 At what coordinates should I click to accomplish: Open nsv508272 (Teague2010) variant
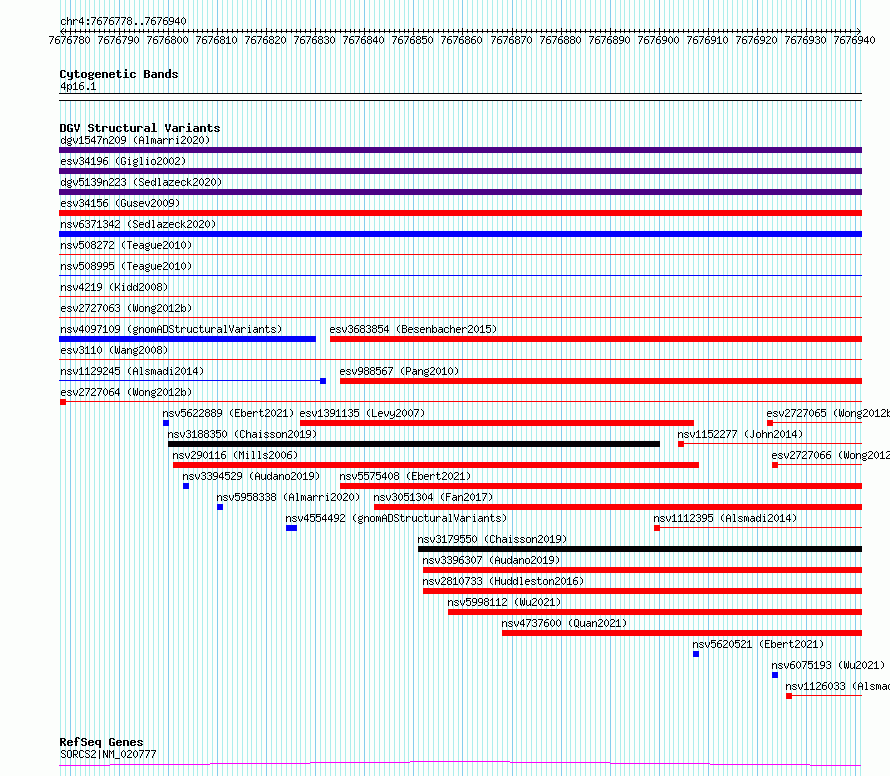point(126,245)
